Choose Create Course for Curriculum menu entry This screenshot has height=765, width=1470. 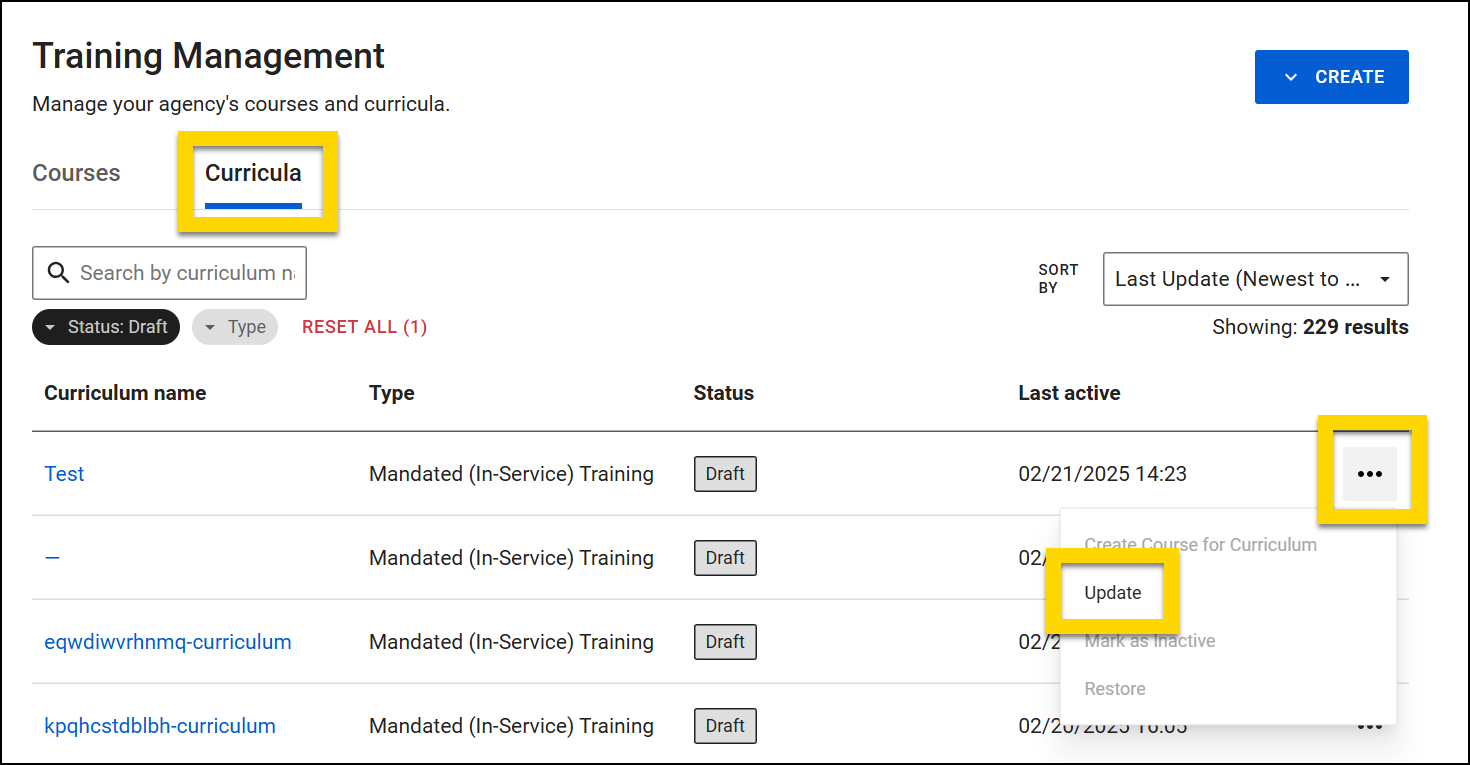coord(1200,544)
